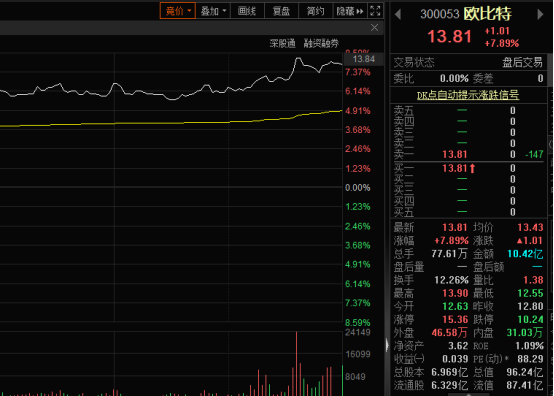The height and width of the screenshot is (396, 554).
Task: Switch to 简约 simple view
Action: pyautogui.click(x=316, y=11)
